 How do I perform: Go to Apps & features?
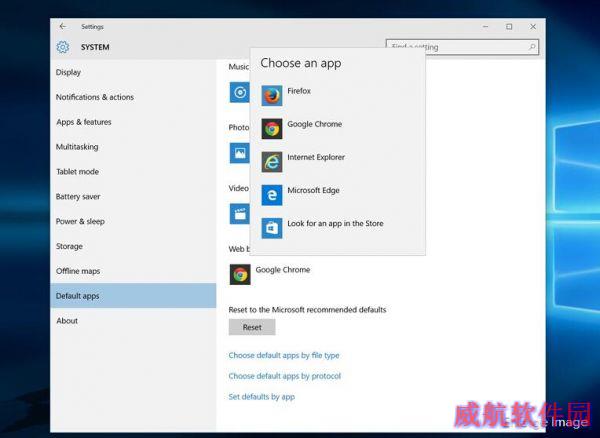(133, 122)
